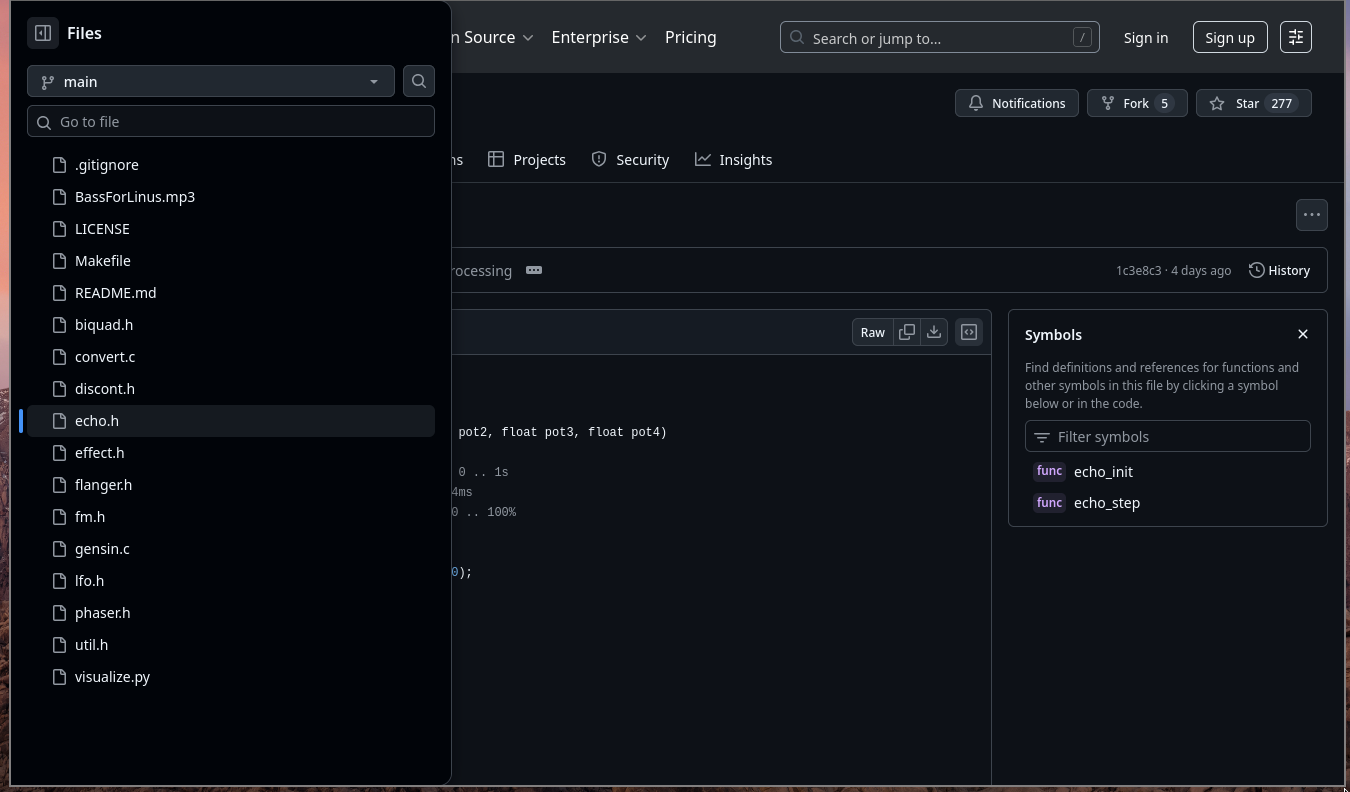Toggle the symbols panel icon
The width and height of the screenshot is (1350, 792).
tap(969, 332)
